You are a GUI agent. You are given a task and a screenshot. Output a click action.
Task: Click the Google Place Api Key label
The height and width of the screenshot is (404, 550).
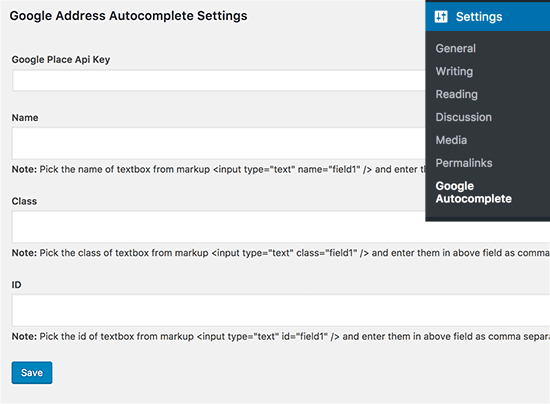[61, 60]
